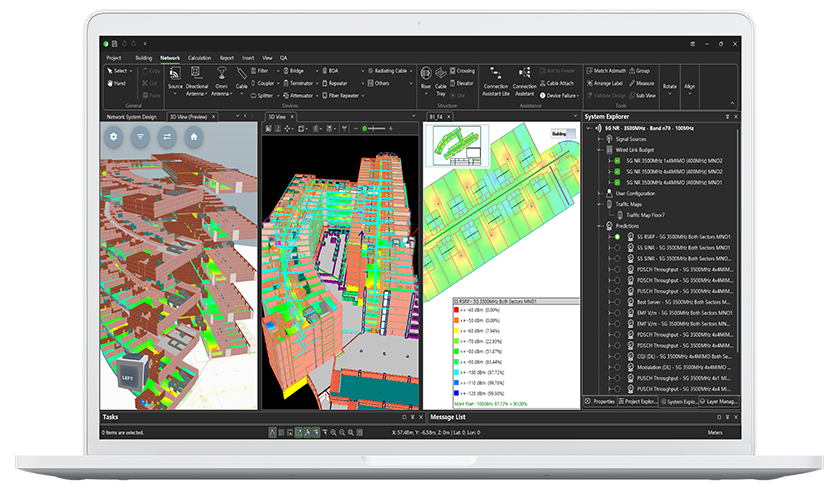The height and width of the screenshot is (489, 838).
Task: Add a Crossing structure
Action: 462,71
